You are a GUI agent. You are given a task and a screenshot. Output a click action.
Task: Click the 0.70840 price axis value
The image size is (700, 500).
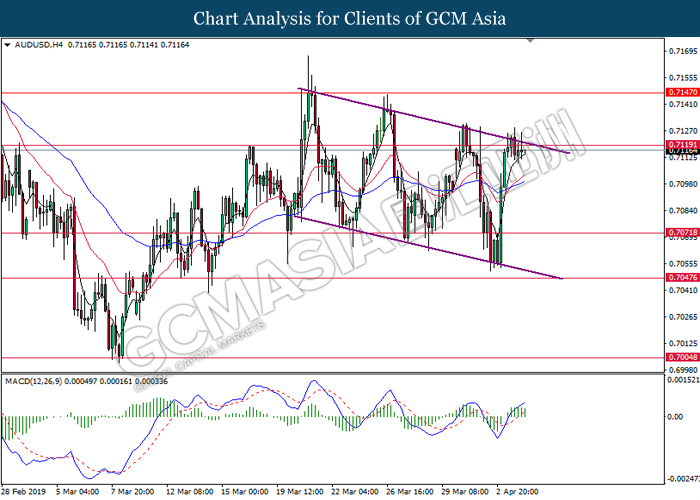pos(683,210)
